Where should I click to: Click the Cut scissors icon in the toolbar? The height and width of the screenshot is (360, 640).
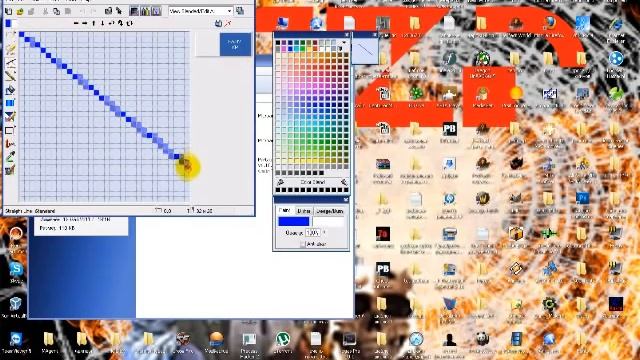46,11
